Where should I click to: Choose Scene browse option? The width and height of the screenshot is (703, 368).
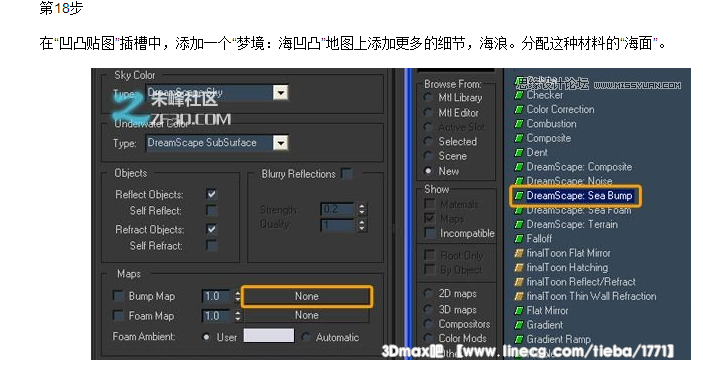(428, 156)
